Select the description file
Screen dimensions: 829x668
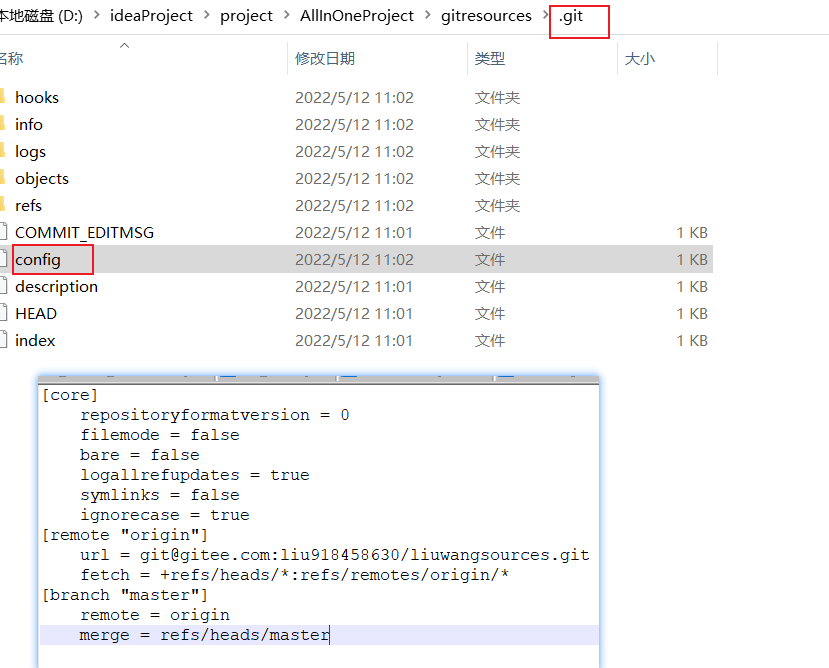click(x=57, y=287)
